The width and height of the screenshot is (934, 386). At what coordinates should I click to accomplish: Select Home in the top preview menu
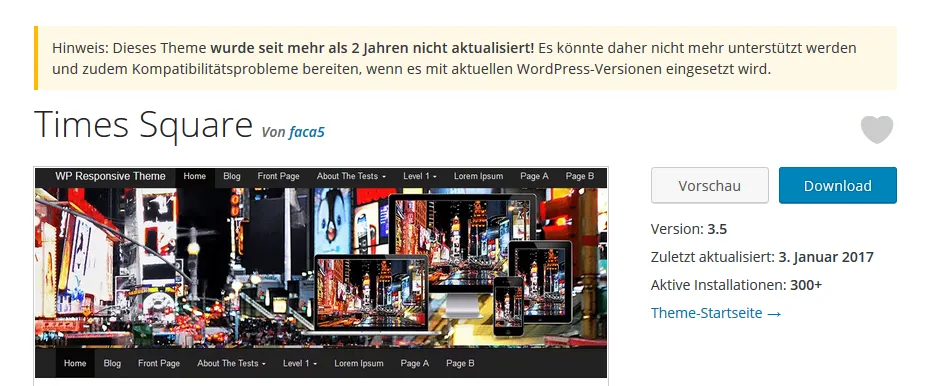click(195, 176)
